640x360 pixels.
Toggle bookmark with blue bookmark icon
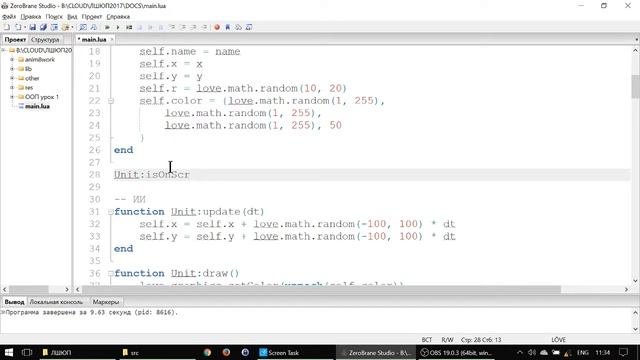pos(228,27)
